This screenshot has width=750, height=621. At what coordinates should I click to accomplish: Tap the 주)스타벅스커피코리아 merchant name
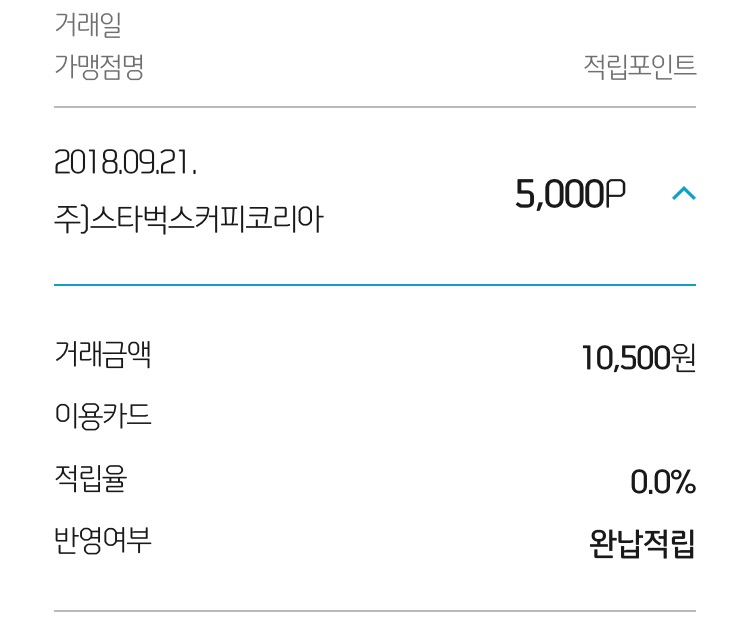[188, 219]
